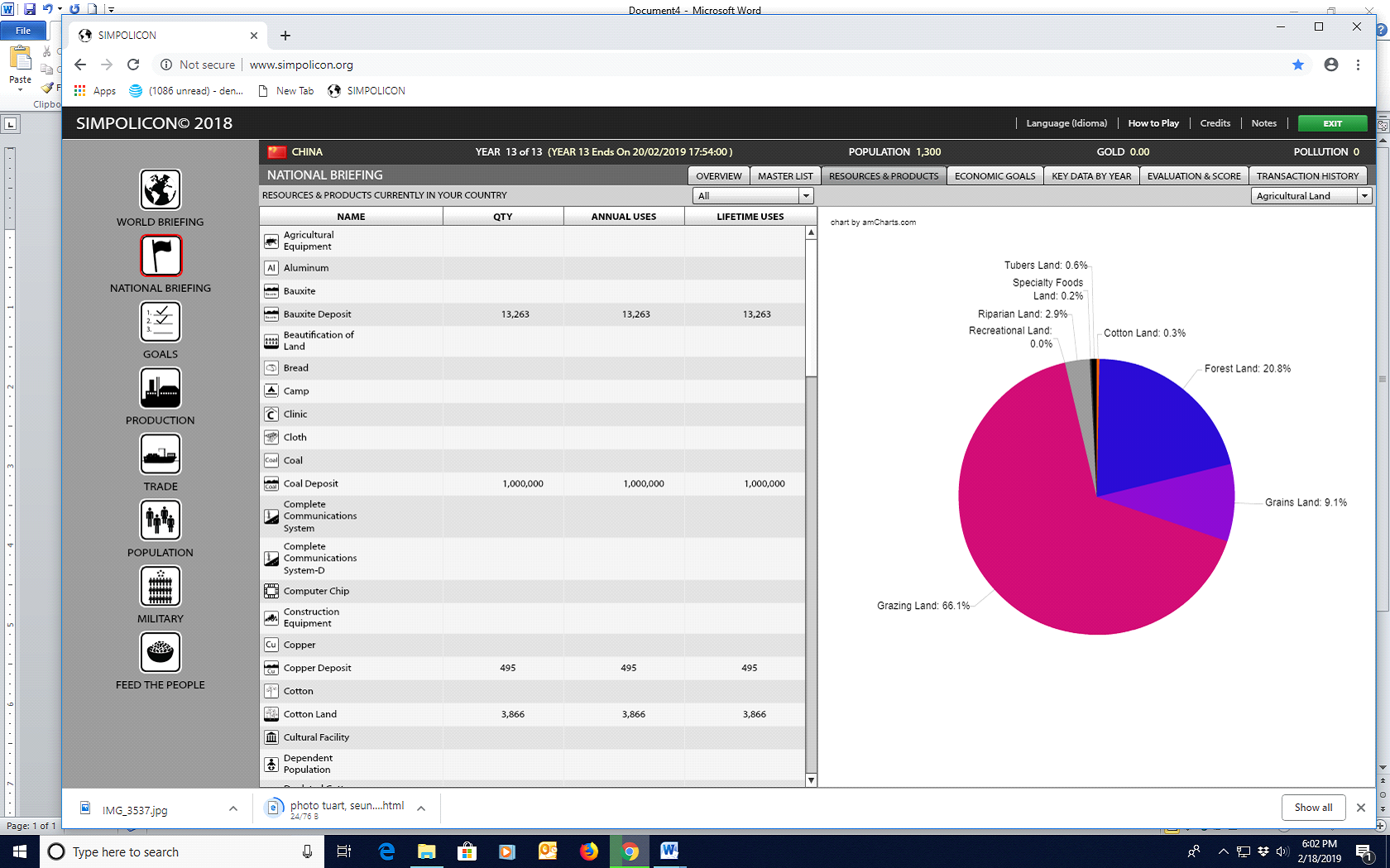Open the Feed the People bowl icon
This screenshot has height=868, width=1390.
click(161, 653)
